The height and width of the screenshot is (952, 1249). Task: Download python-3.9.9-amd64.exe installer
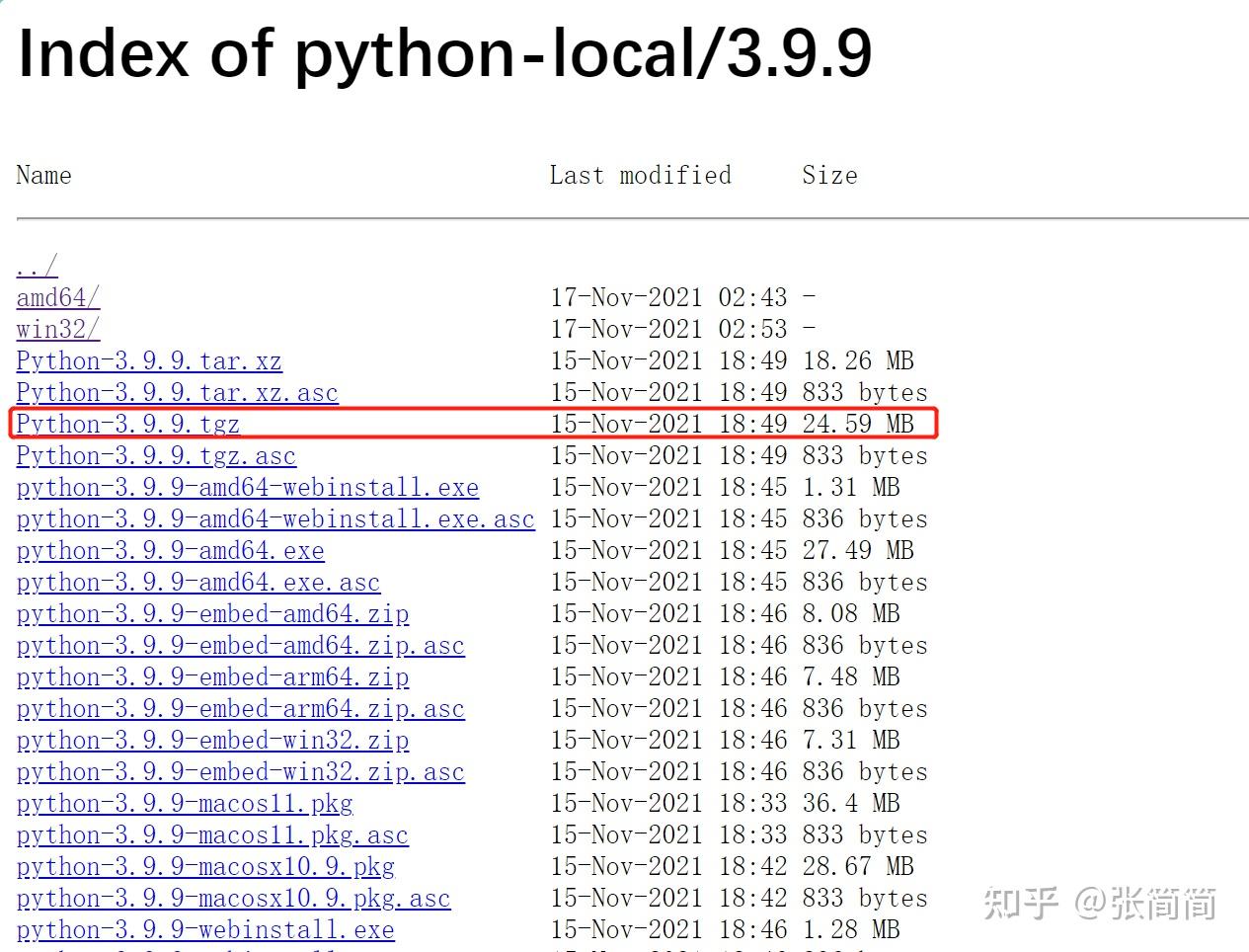click(x=170, y=550)
